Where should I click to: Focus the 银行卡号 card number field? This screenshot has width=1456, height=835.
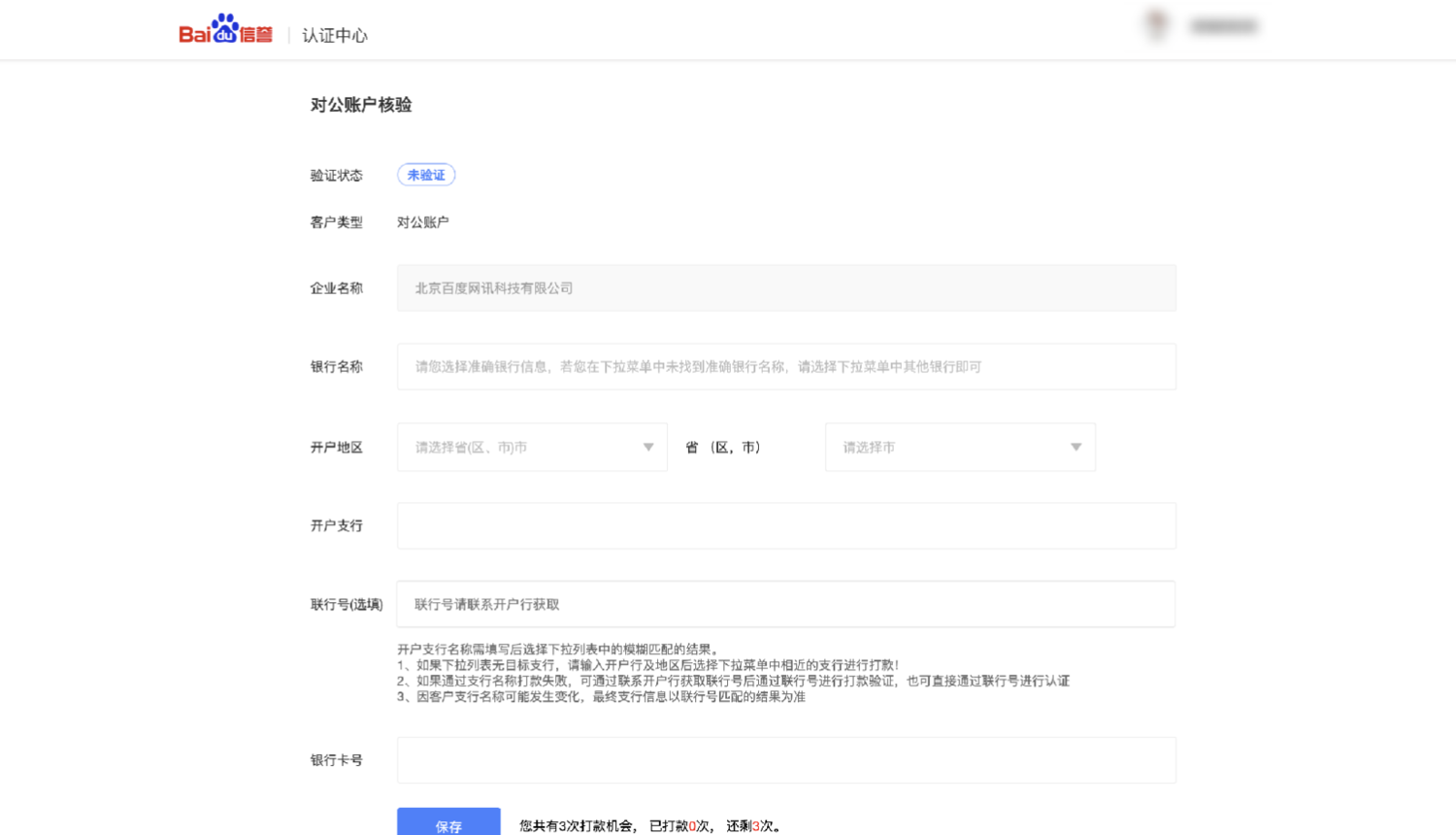pos(786,760)
